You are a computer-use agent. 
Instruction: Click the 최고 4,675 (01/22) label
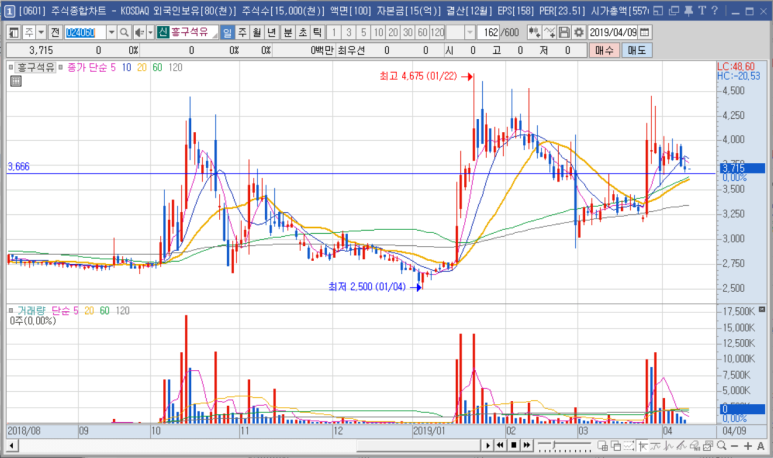[419, 76]
